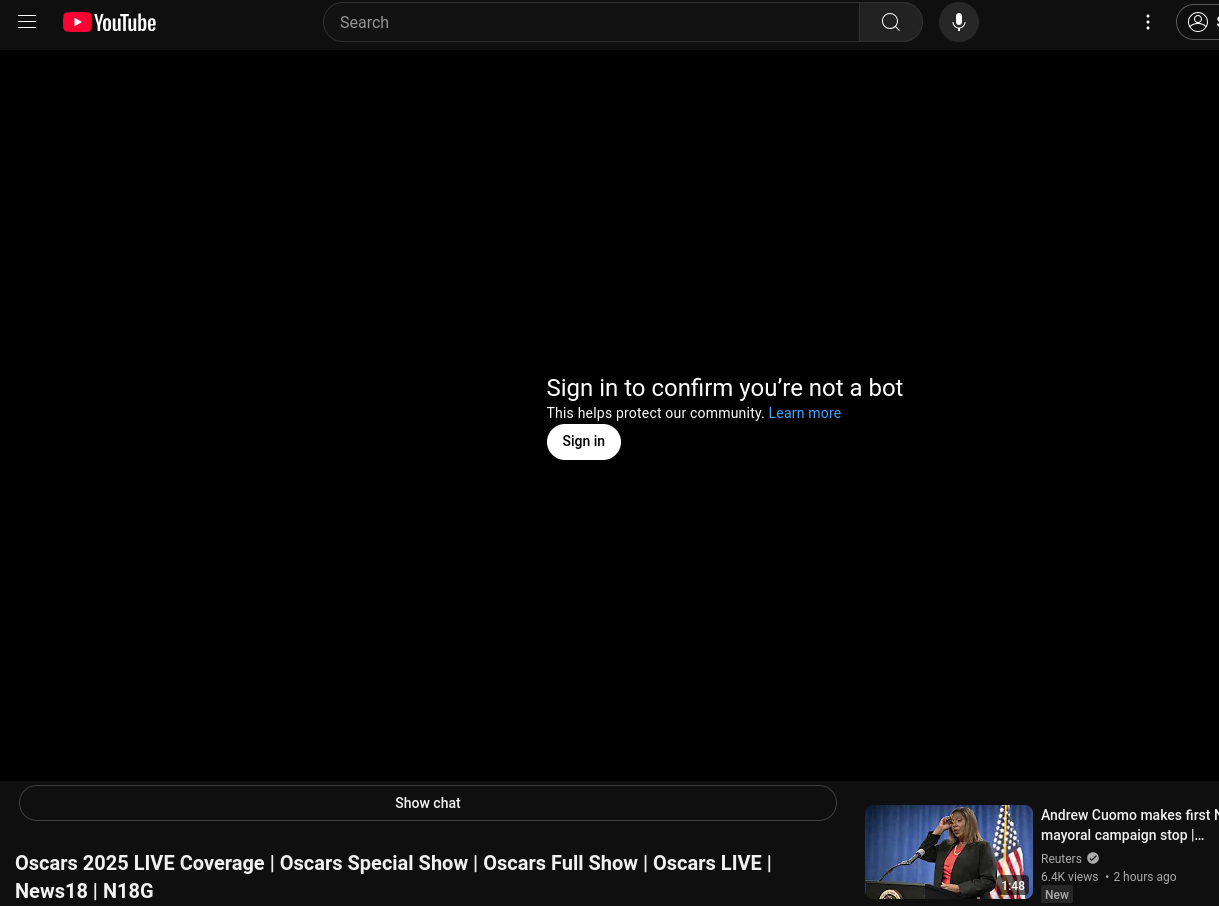Screen dimensions: 1219x906
Task: Click the Oscars 2025 LIVE Coverage title
Action: 393,877
